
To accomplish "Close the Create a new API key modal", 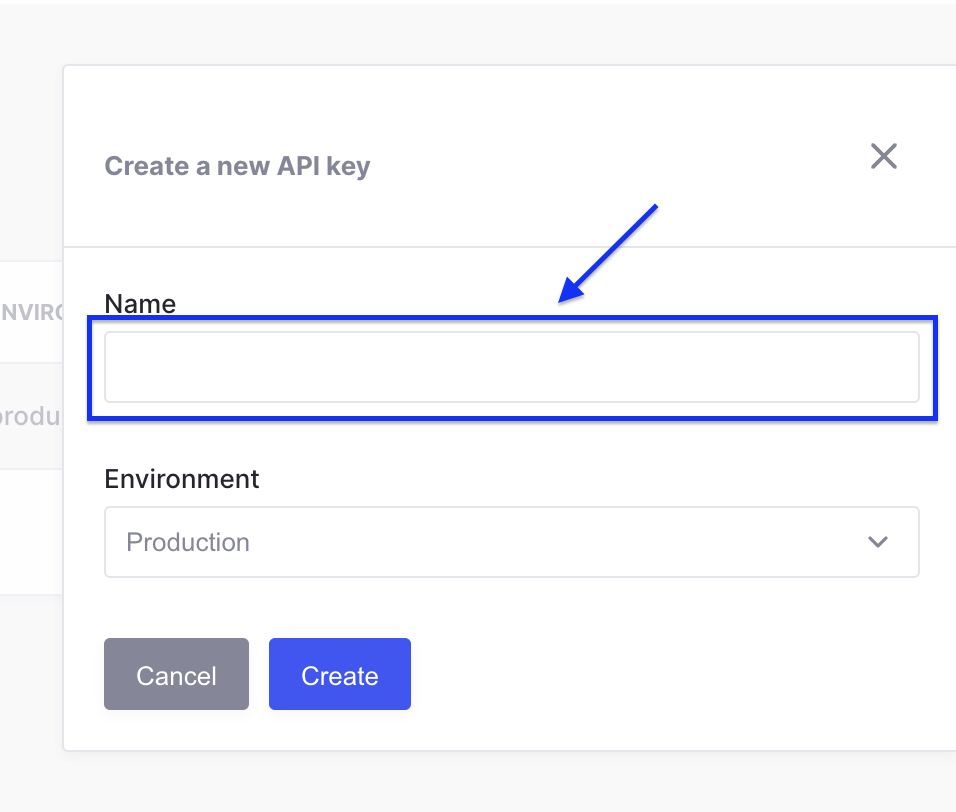I will [884, 157].
